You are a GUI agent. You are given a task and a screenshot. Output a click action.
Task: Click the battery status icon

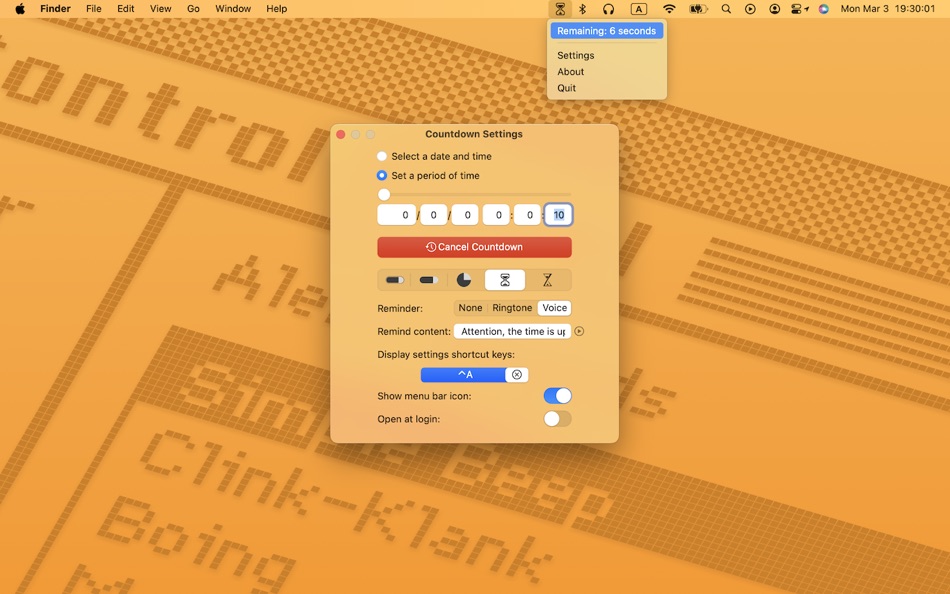pos(698,8)
